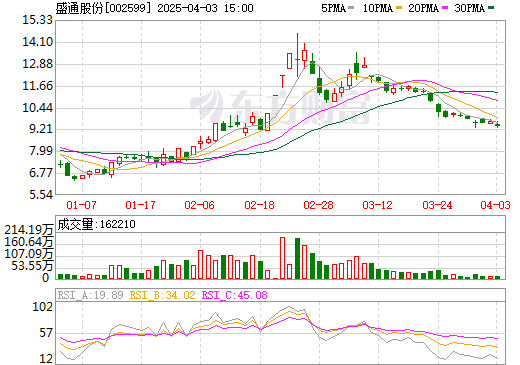Select the 30PMA legend label
This screenshot has width=520, height=365.
pos(469,8)
